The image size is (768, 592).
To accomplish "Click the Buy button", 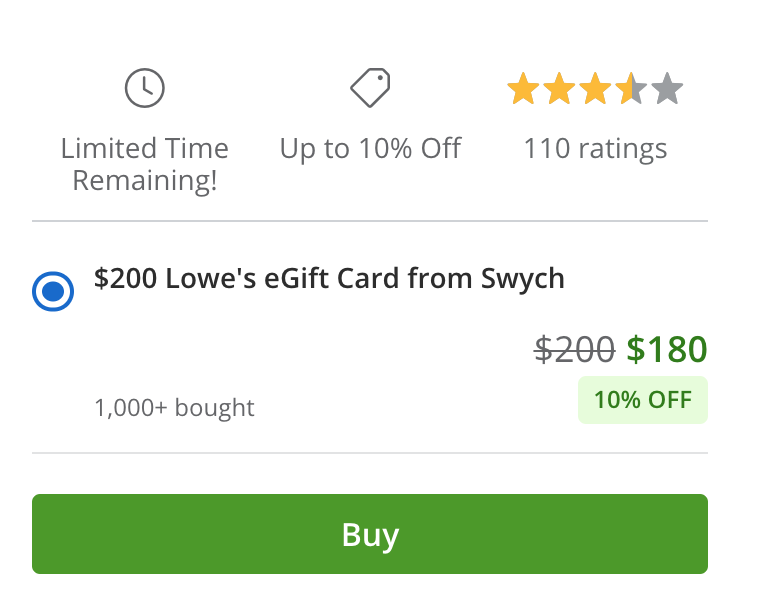I will (x=370, y=534).
